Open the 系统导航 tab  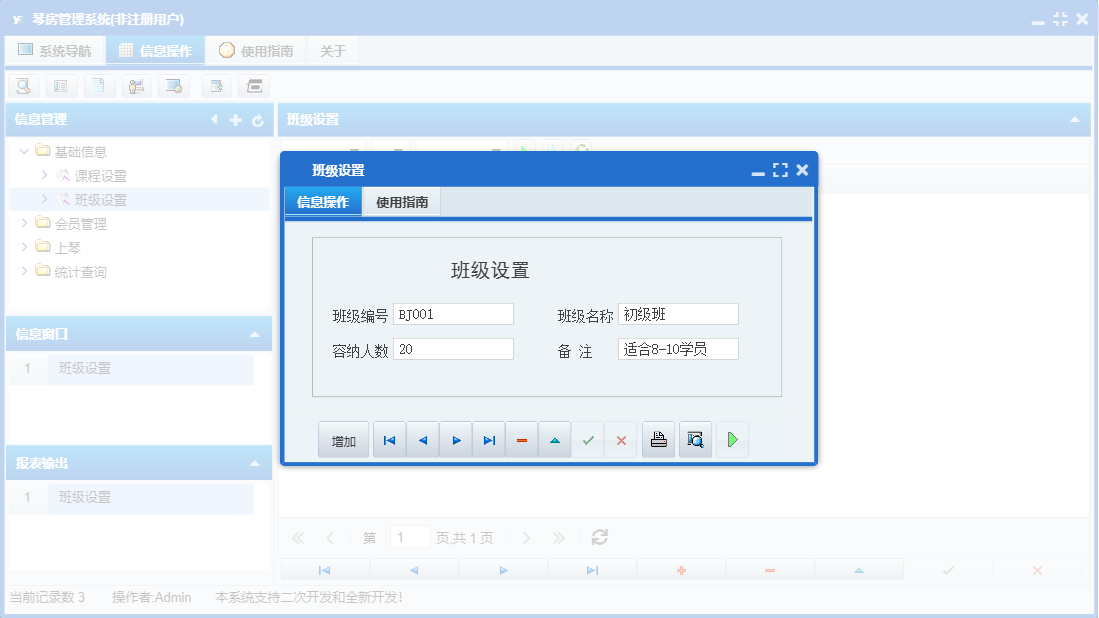[x=55, y=49]
